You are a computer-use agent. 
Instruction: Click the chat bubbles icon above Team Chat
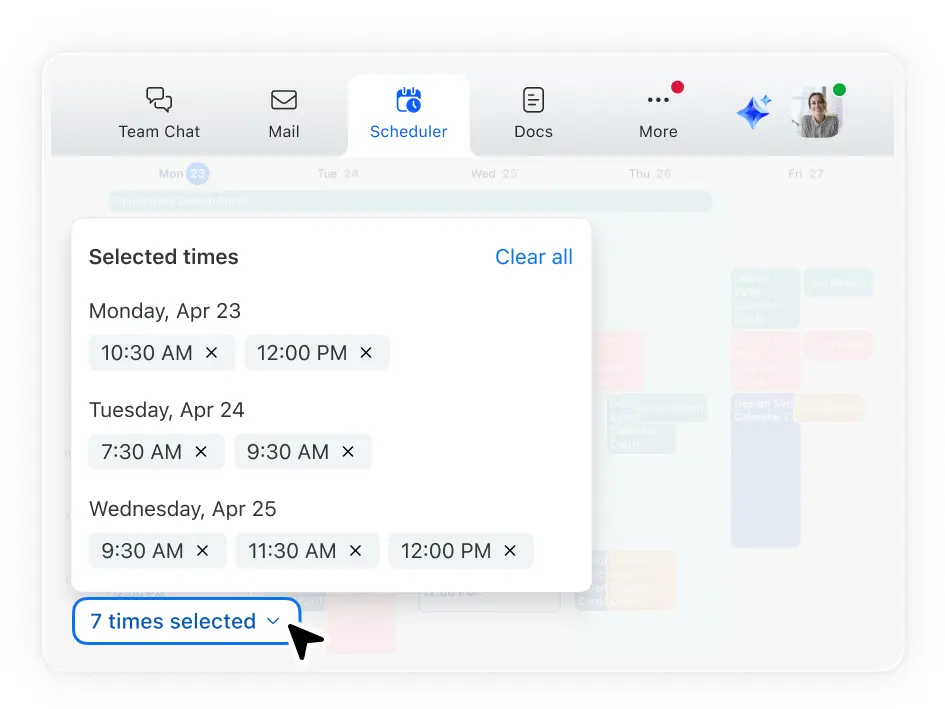[159, 99]
